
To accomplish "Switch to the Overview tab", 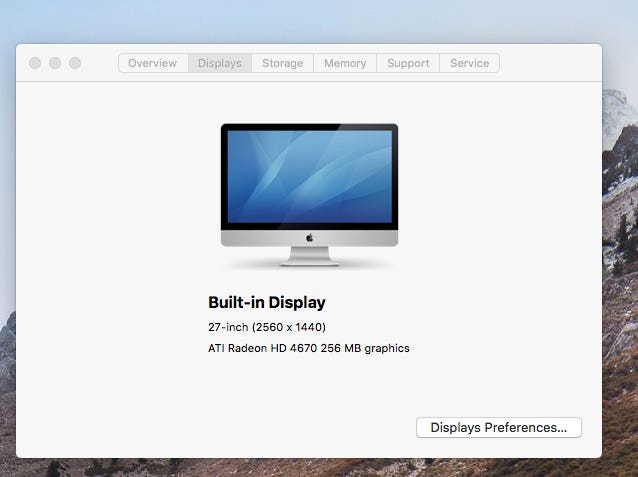I will point(153,63).
